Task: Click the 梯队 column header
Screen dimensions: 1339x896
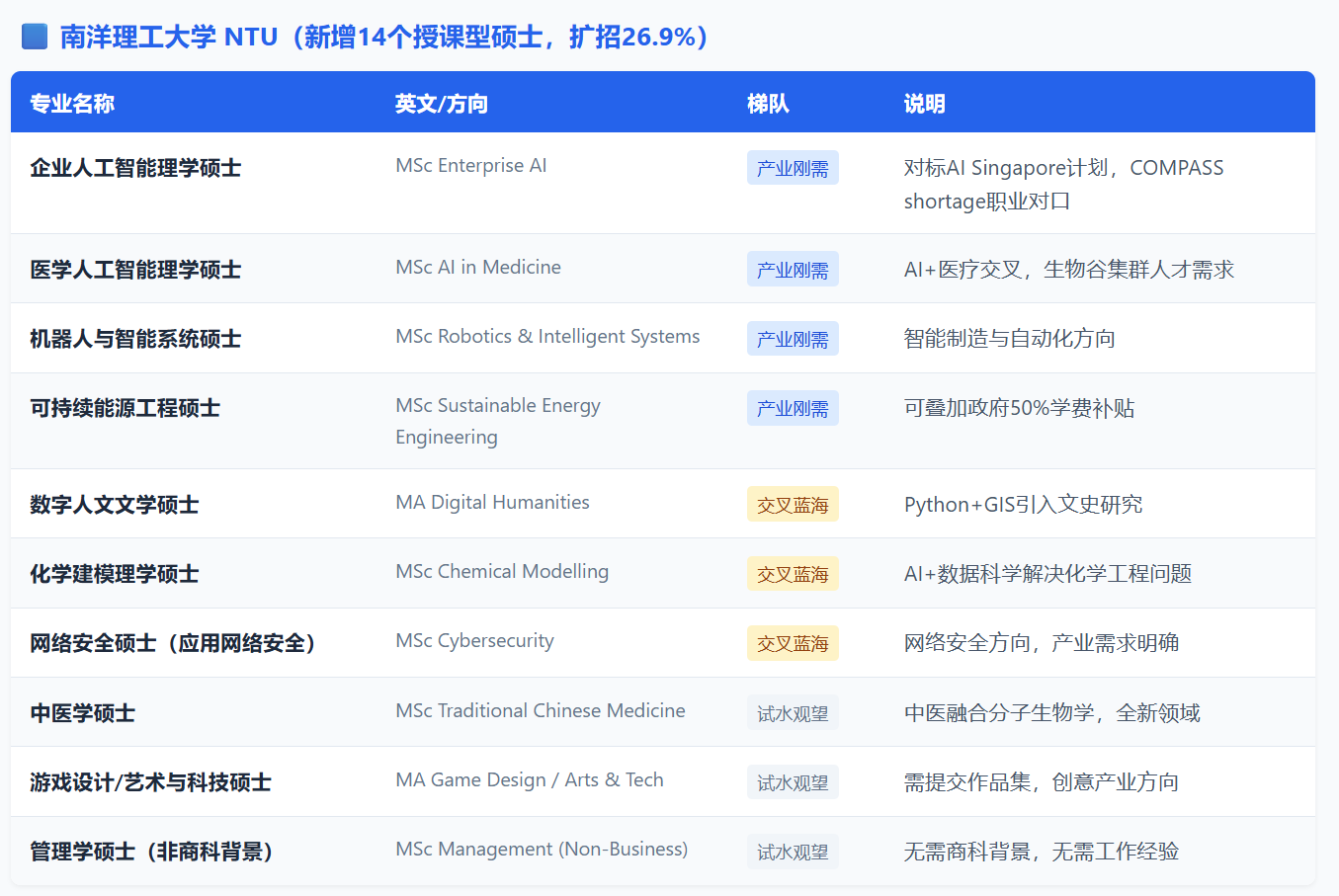Action: point(768,104)
